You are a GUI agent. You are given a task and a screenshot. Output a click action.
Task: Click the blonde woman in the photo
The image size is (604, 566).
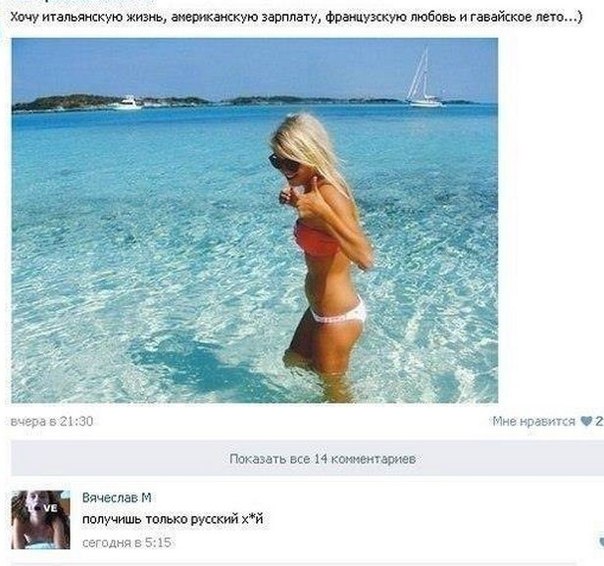323,247
